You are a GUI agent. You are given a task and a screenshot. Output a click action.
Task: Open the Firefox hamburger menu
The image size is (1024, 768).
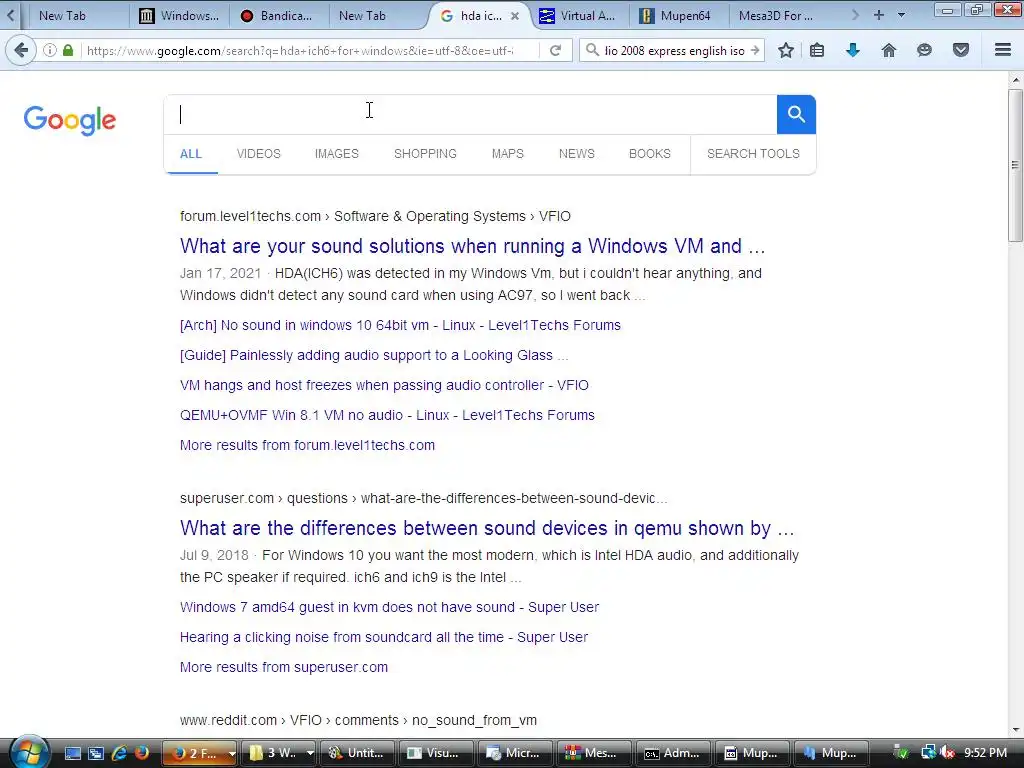click(x=1003, y=50)
